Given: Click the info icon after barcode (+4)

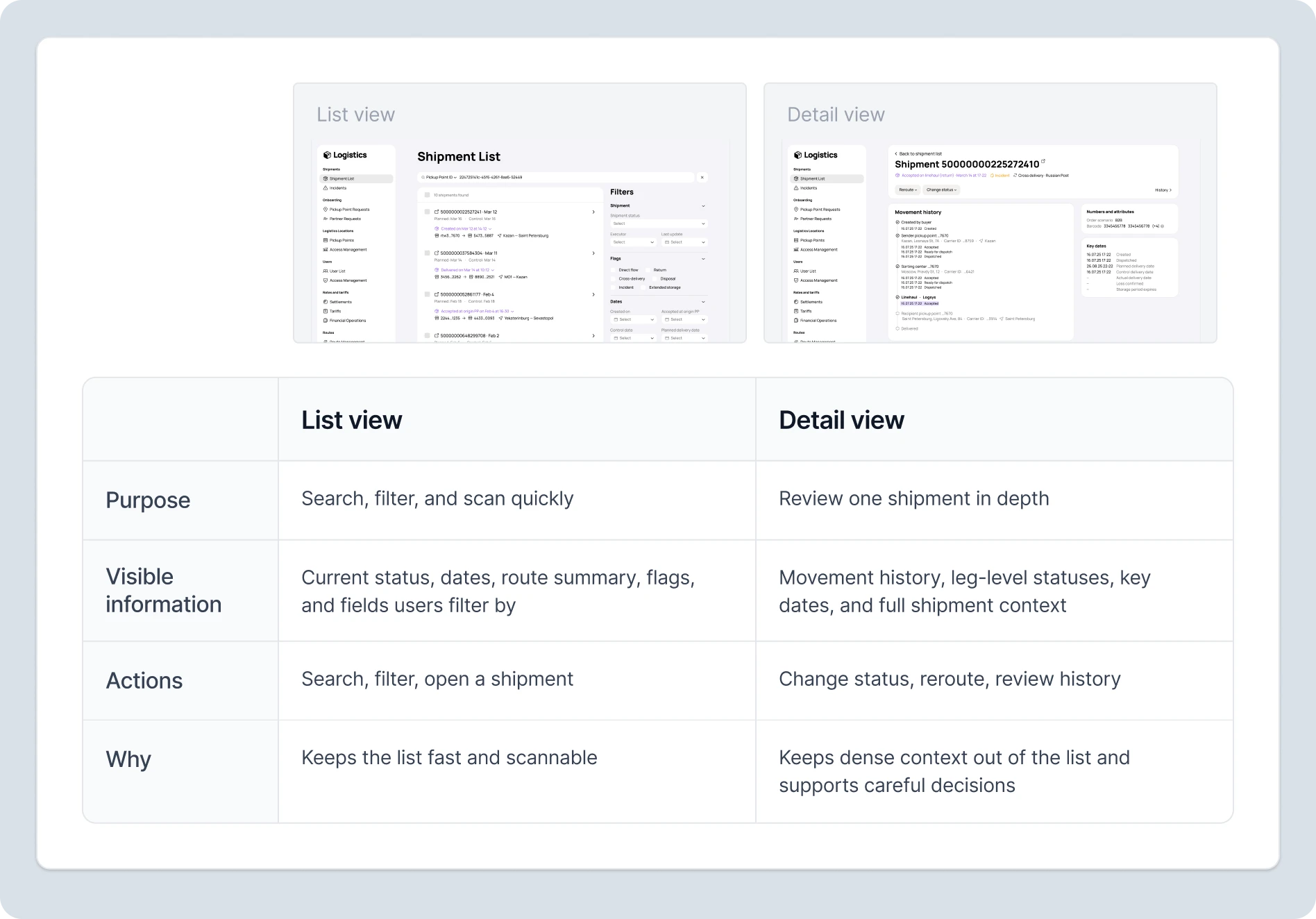Looking at the screenshot, I should (x=1163, y=226).
